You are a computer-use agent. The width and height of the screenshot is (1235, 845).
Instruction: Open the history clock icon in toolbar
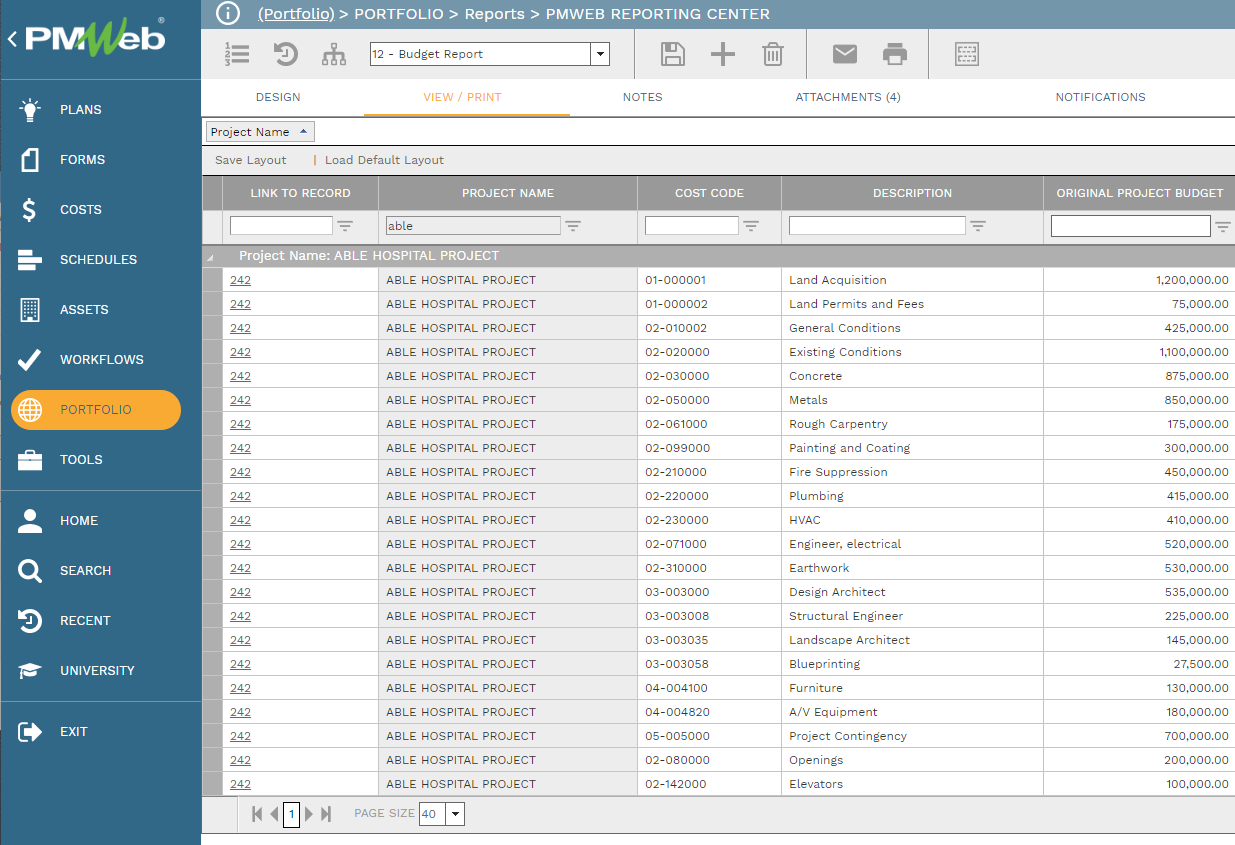tap(286, 54)
